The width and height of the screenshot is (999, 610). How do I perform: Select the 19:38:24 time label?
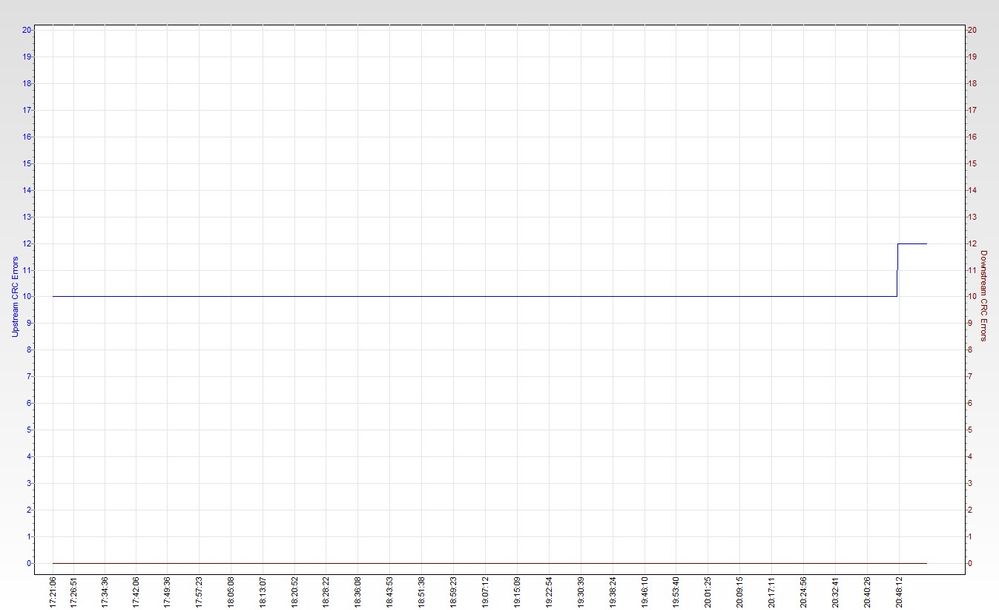click(612, 593)
